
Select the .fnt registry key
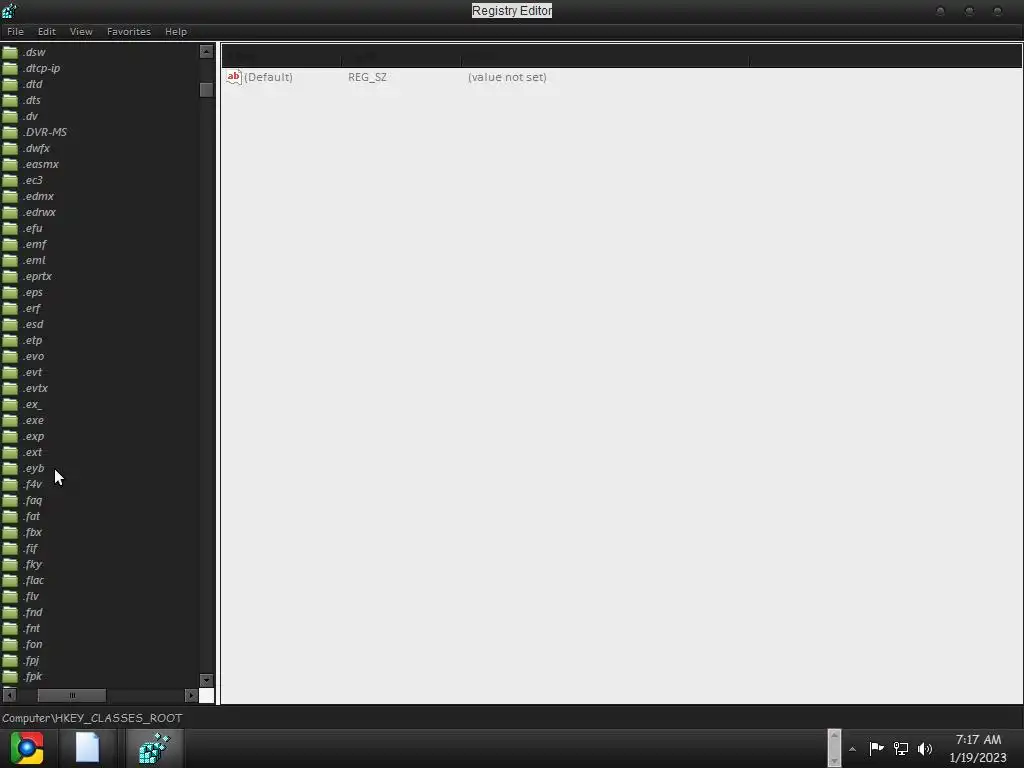[x=31, y=628]
